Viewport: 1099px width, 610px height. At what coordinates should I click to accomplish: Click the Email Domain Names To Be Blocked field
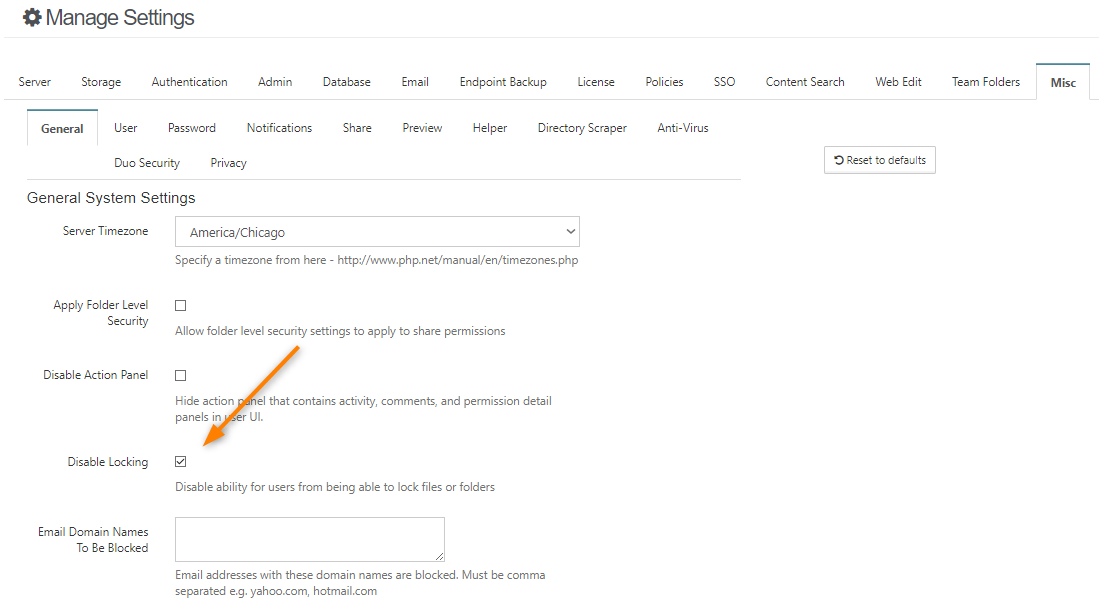pyautogui.click(x=310, y=539)
